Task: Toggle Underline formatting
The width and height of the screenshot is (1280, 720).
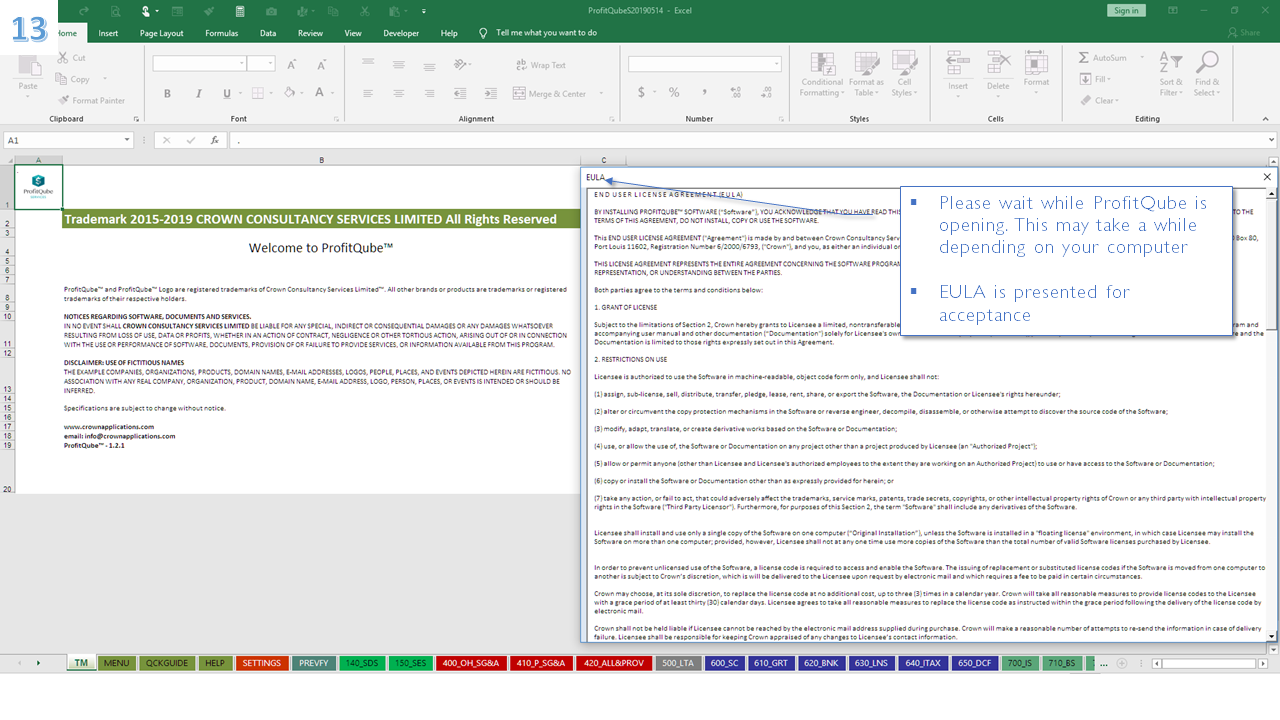Action: 227,93
